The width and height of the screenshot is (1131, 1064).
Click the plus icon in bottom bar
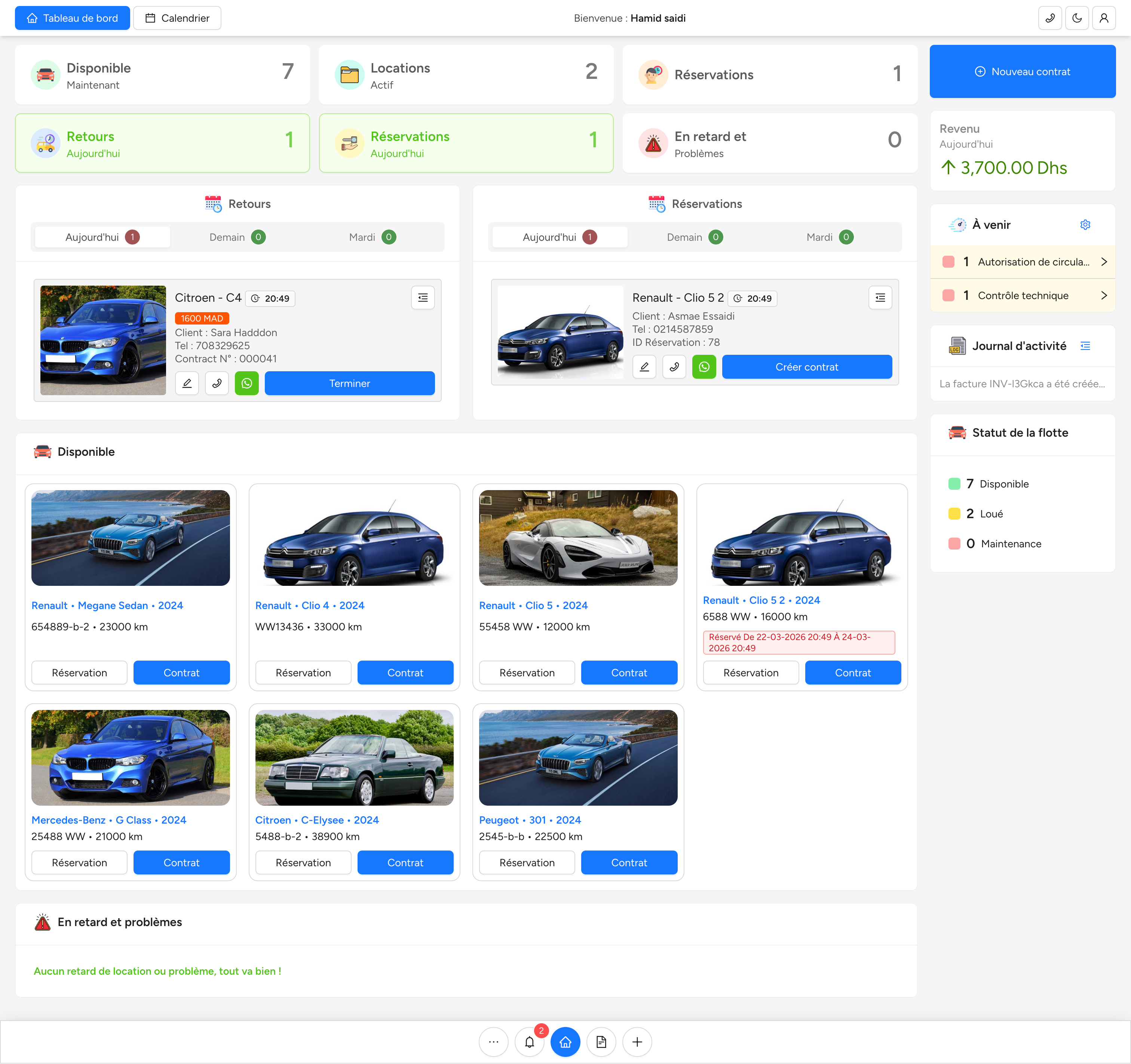[637, 1042]
